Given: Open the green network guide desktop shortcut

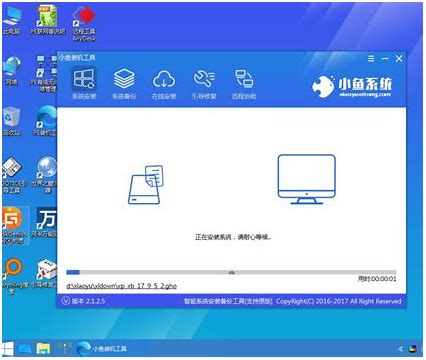Looking at the screenshot, I should [47, 21].
